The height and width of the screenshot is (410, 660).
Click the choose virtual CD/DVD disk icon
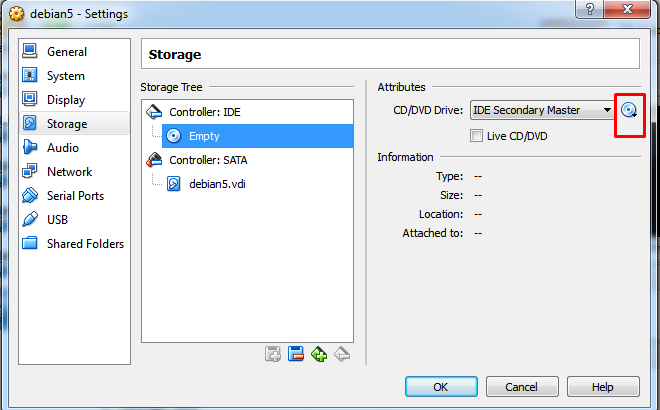coord(629,110)
